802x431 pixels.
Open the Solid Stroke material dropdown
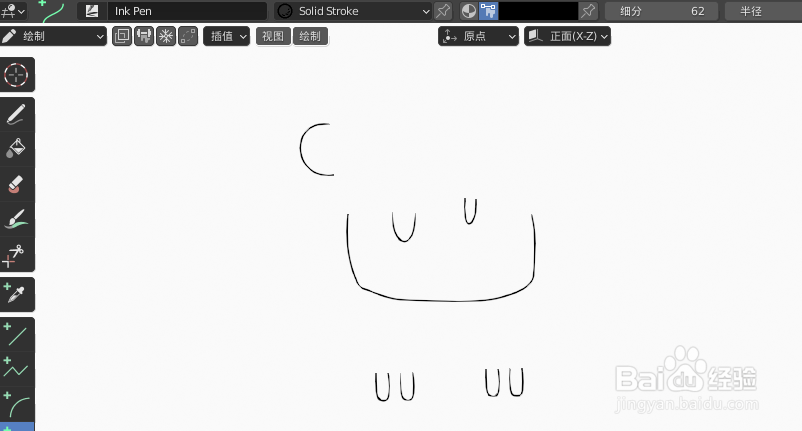[x=353, y=11]
